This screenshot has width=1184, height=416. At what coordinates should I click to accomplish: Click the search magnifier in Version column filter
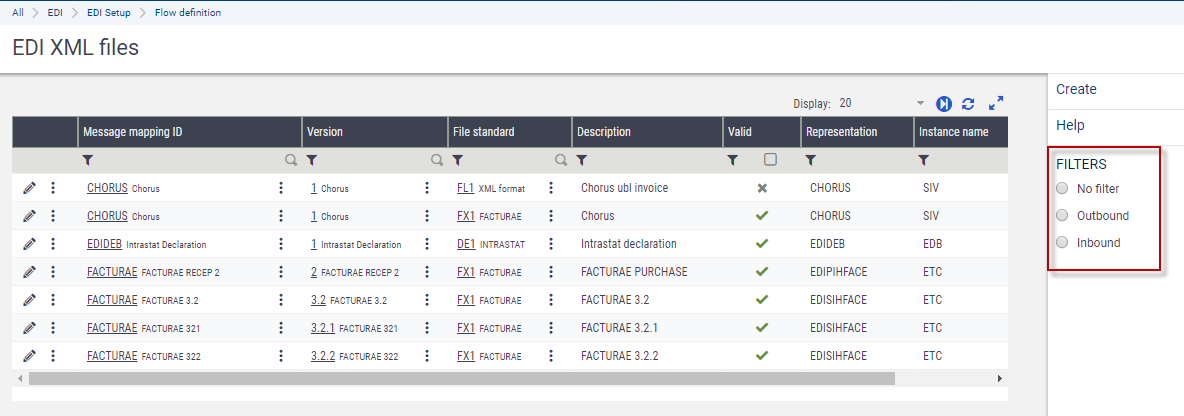(x=437, y=160)
